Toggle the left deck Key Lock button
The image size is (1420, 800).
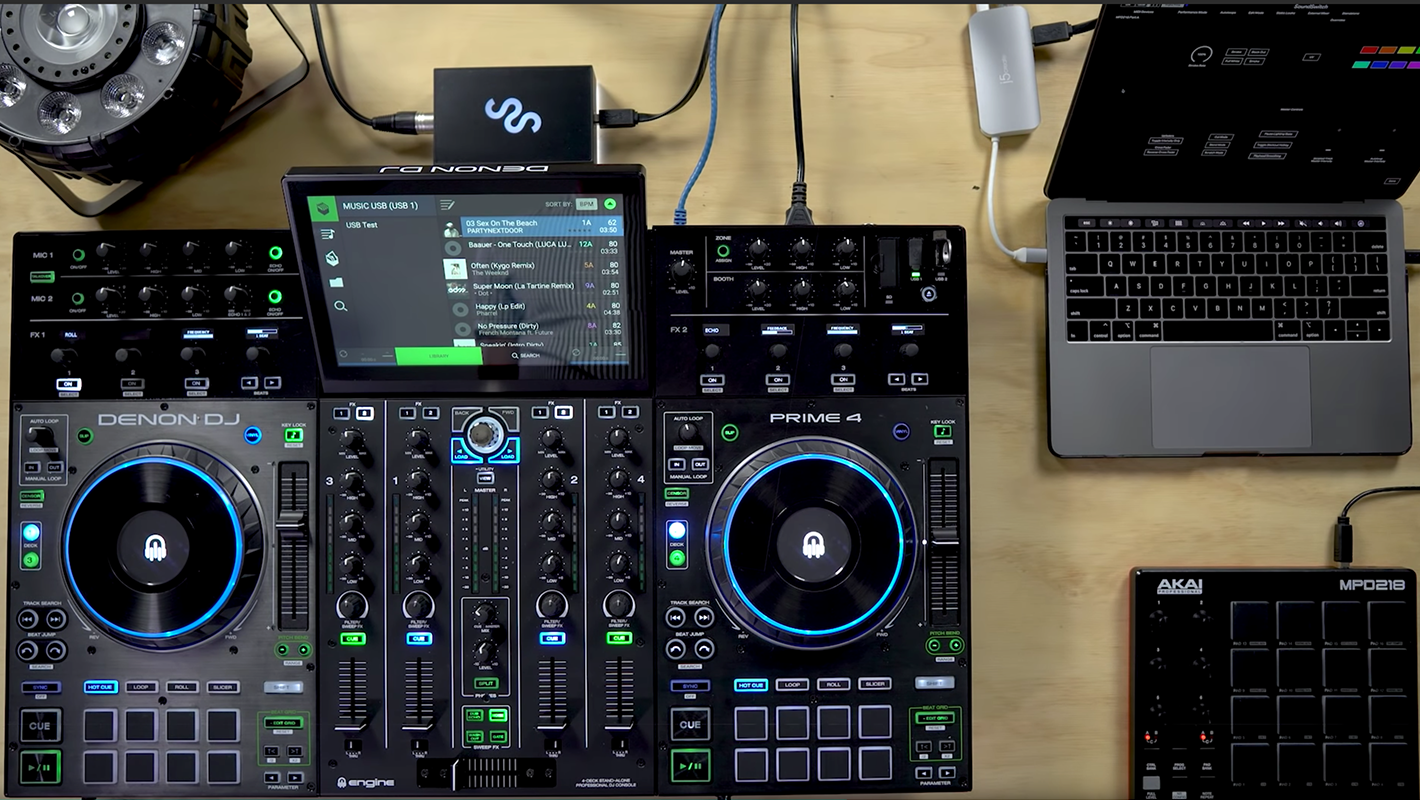[293, 436]
